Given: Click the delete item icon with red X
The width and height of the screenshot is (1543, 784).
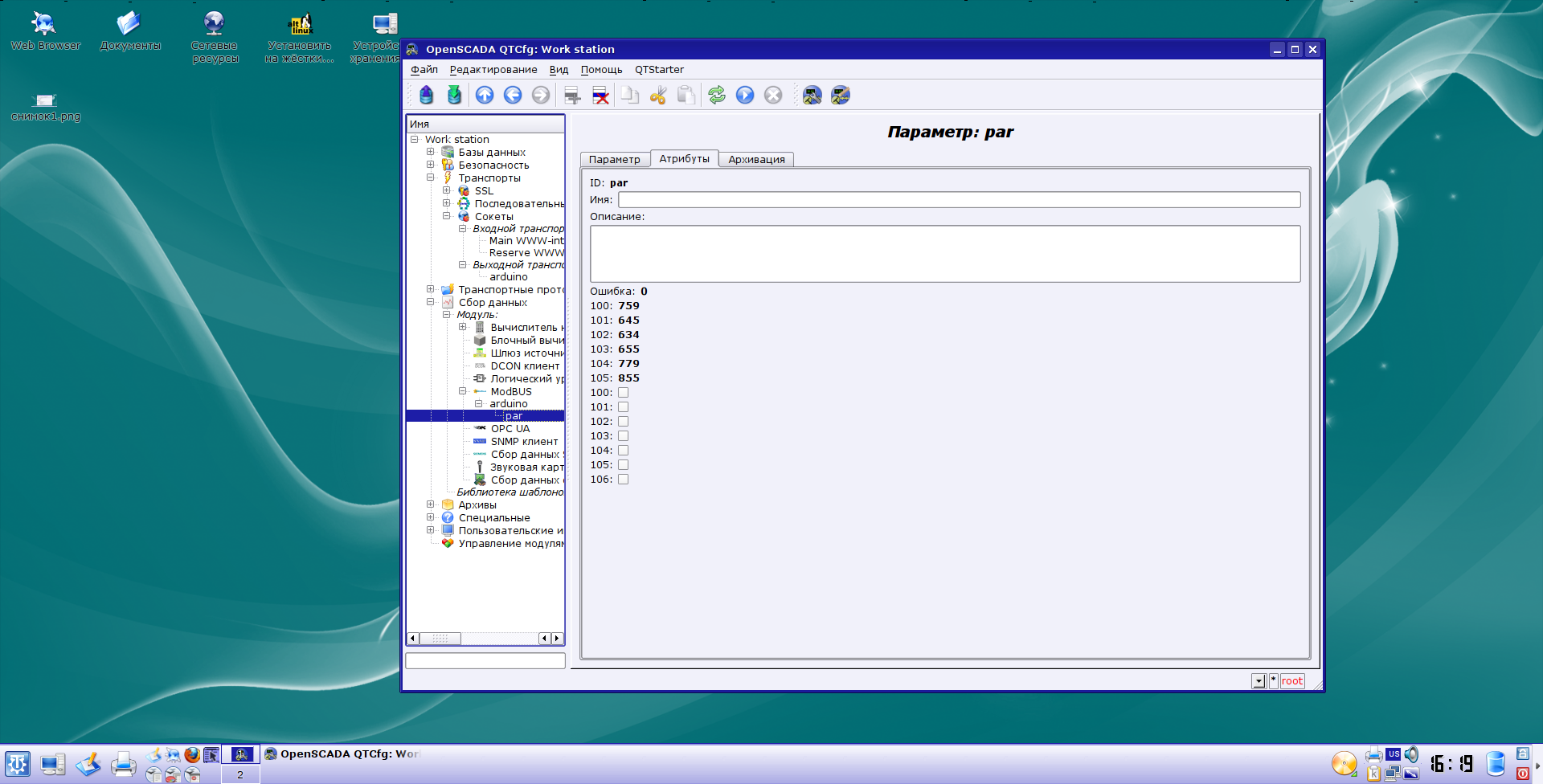Looking at the screenshot, I should point(600,96).
